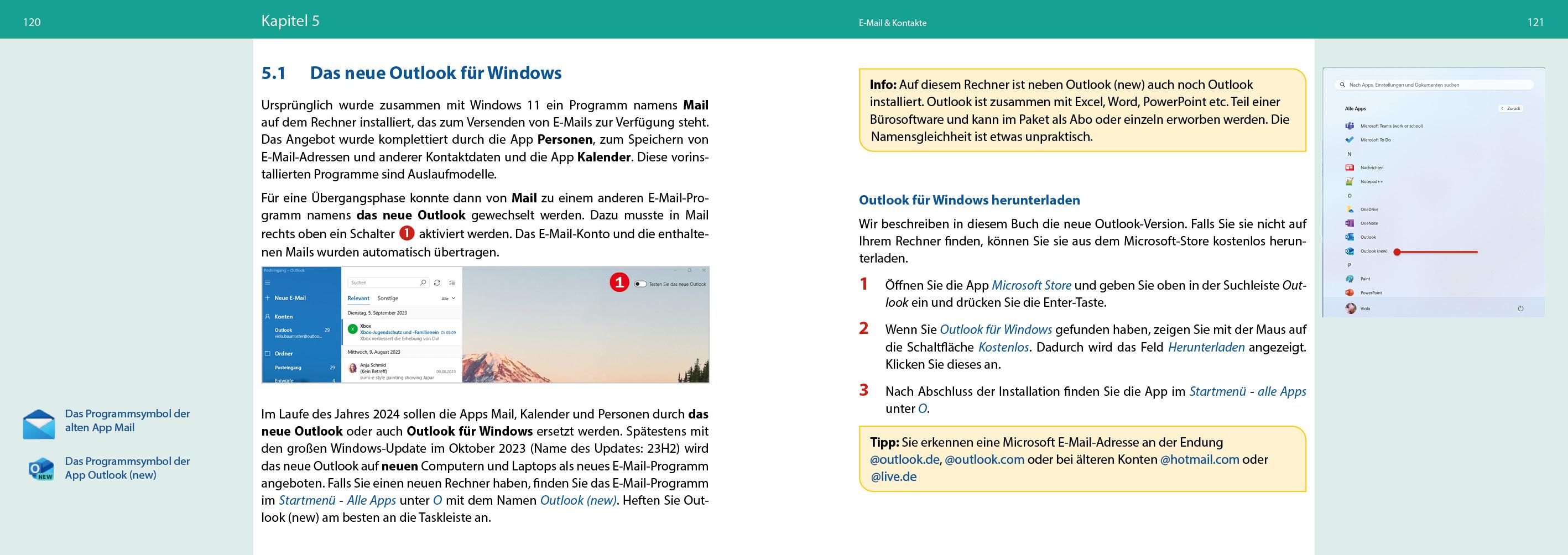Click the green Xbox sender avatar
The image size is (1568, 555).
pos(352,328)
